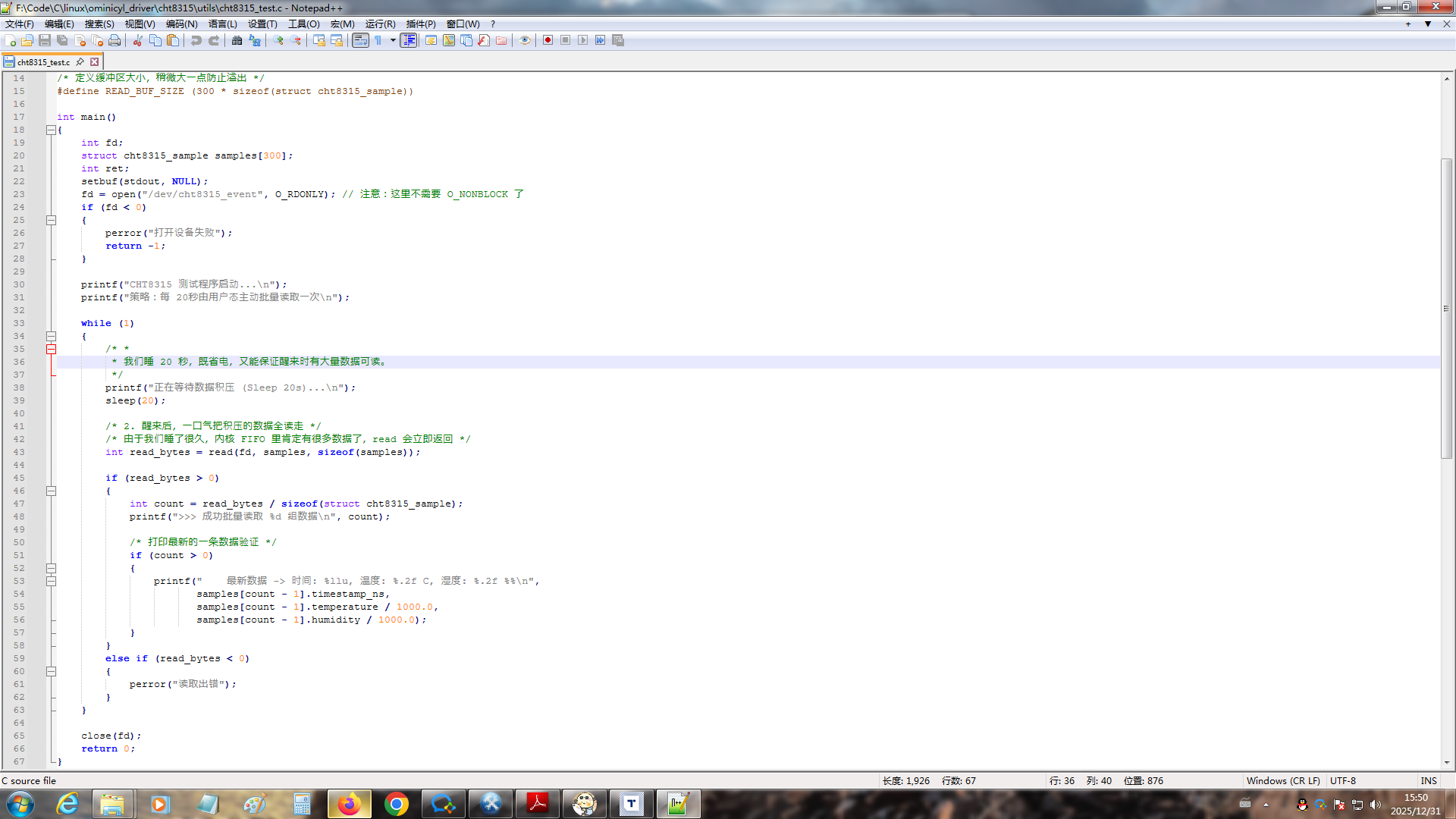The width and height of the screenshot is (1456, 819).
Task: Open the Find and Replace icon
Action: click(255, 40)
